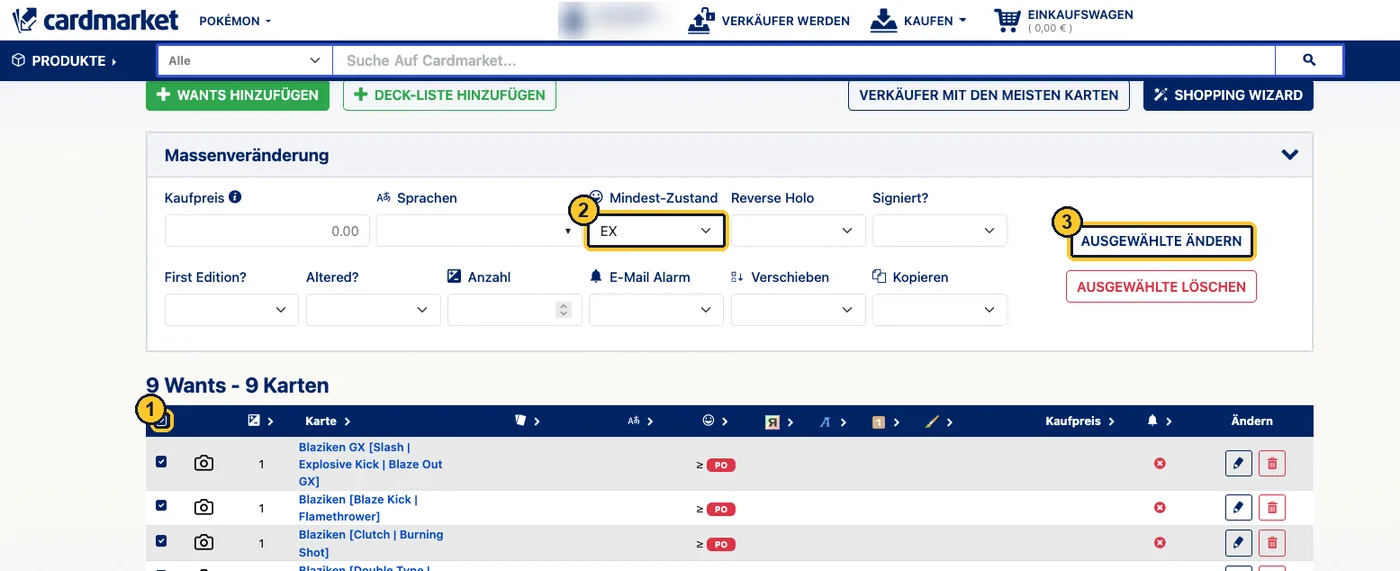
Task: Uncheck the Blaziken GX row checkbox
Action: tap(161, 463)
